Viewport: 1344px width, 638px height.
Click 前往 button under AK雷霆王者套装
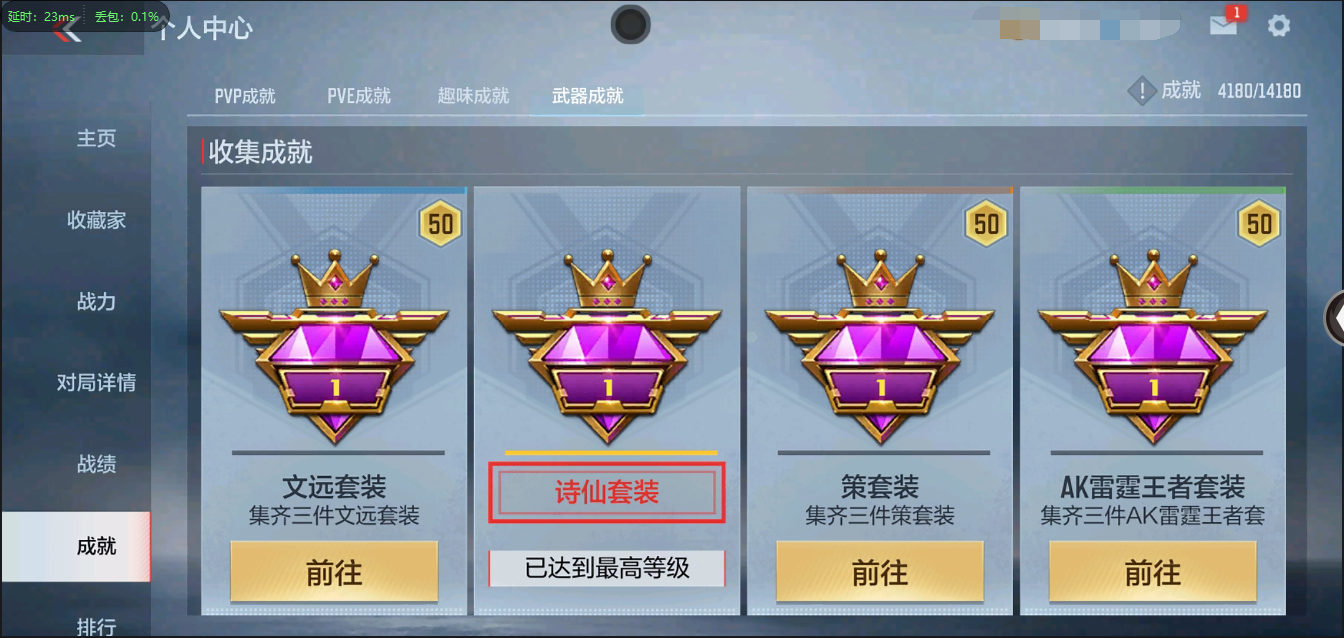[x=1153, y=572]
